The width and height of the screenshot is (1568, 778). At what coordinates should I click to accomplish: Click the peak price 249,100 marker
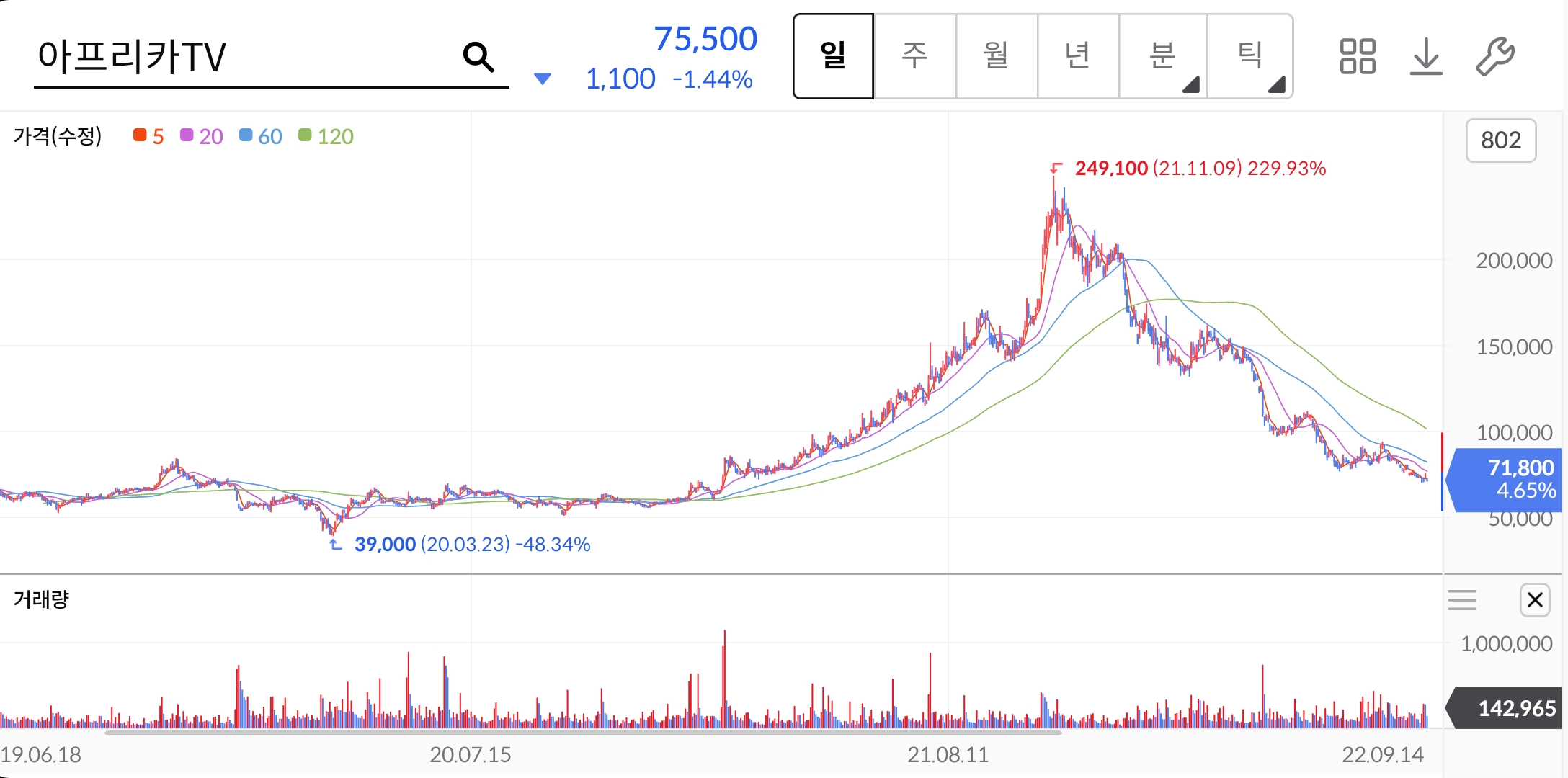coord(1111,169)
